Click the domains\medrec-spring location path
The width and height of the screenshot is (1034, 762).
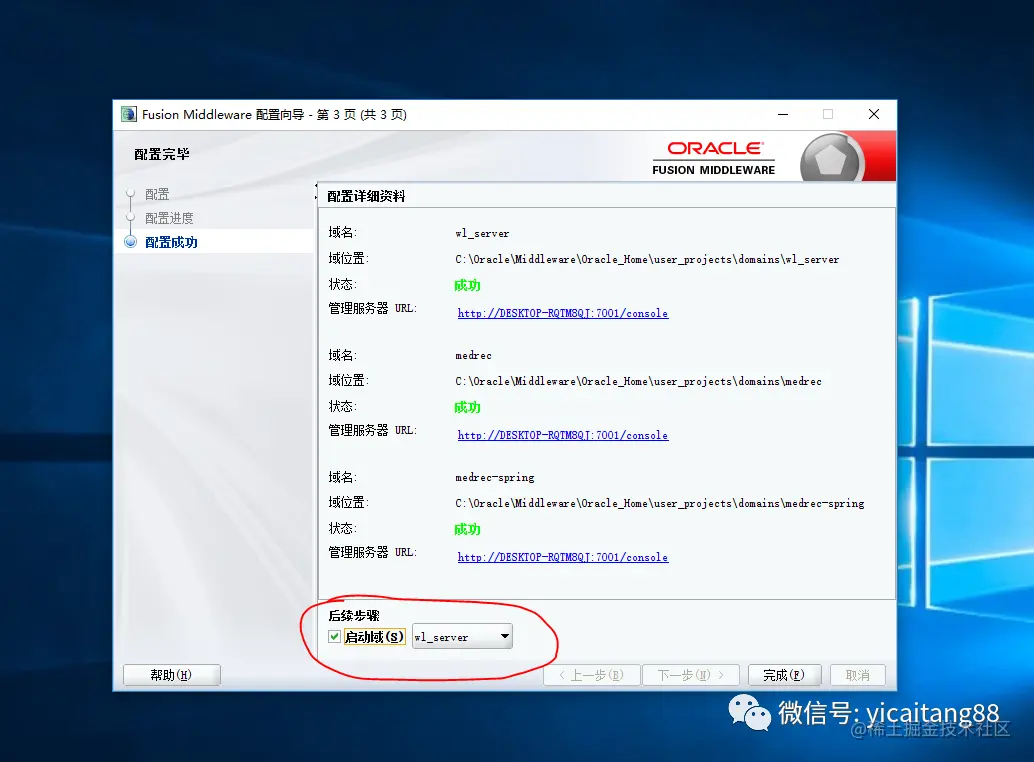coord(659,503)
